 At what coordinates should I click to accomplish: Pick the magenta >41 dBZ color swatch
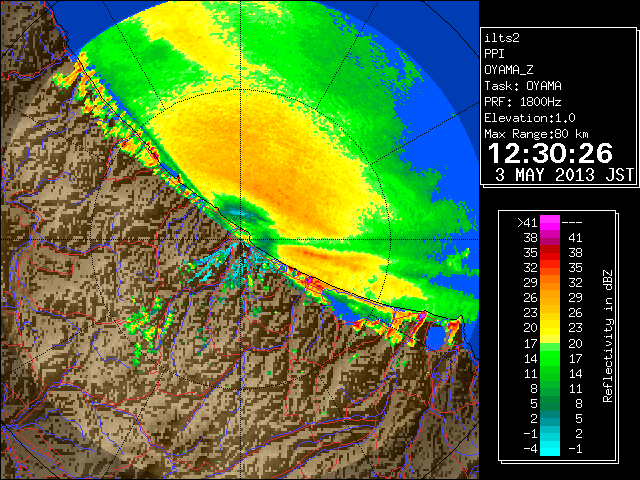click(x=550, y=223)
